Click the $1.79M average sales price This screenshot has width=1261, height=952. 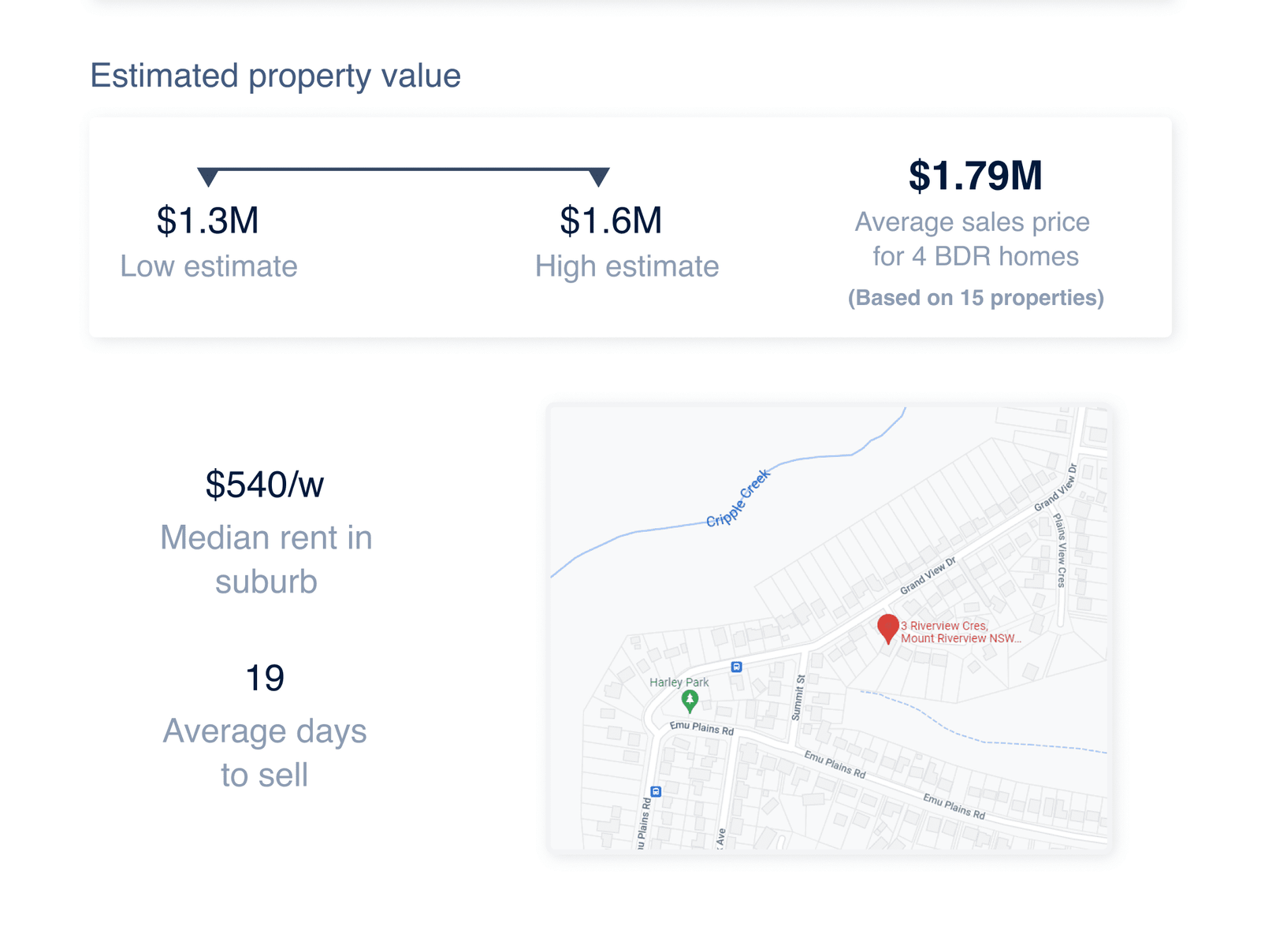point(976,176)
